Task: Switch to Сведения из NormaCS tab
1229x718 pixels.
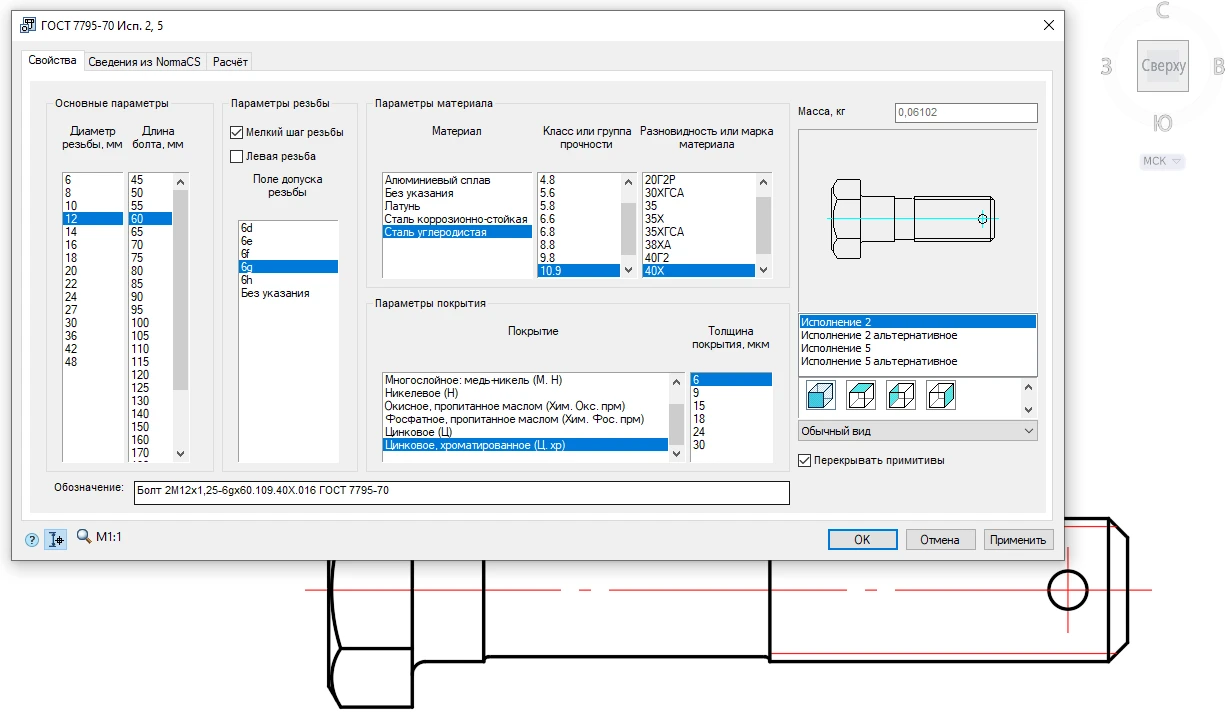Action: [x=144, y=62]
